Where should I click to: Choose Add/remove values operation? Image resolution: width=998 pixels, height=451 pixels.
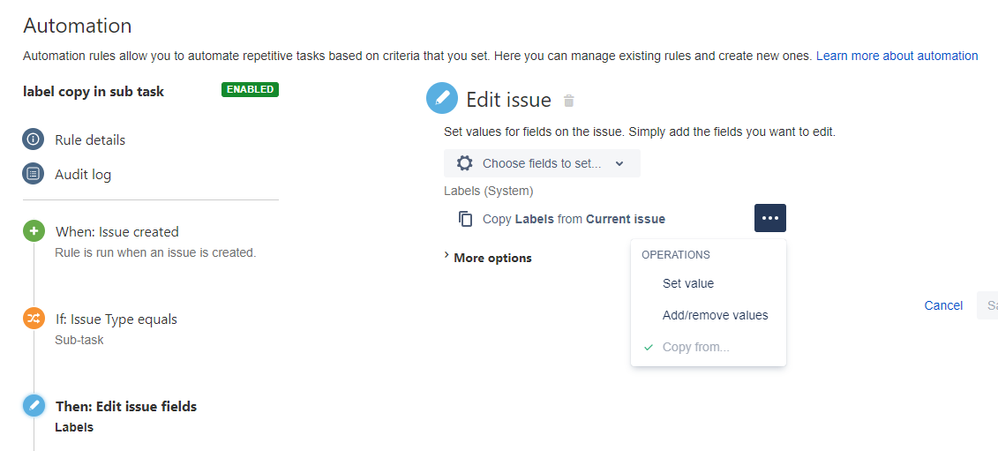coord(715,315)
